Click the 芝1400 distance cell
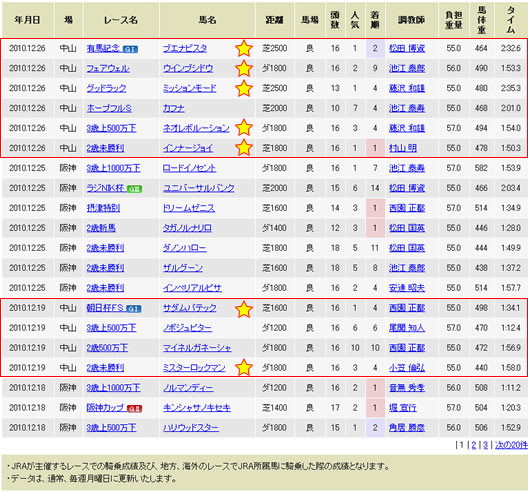 tap(275, 407)
